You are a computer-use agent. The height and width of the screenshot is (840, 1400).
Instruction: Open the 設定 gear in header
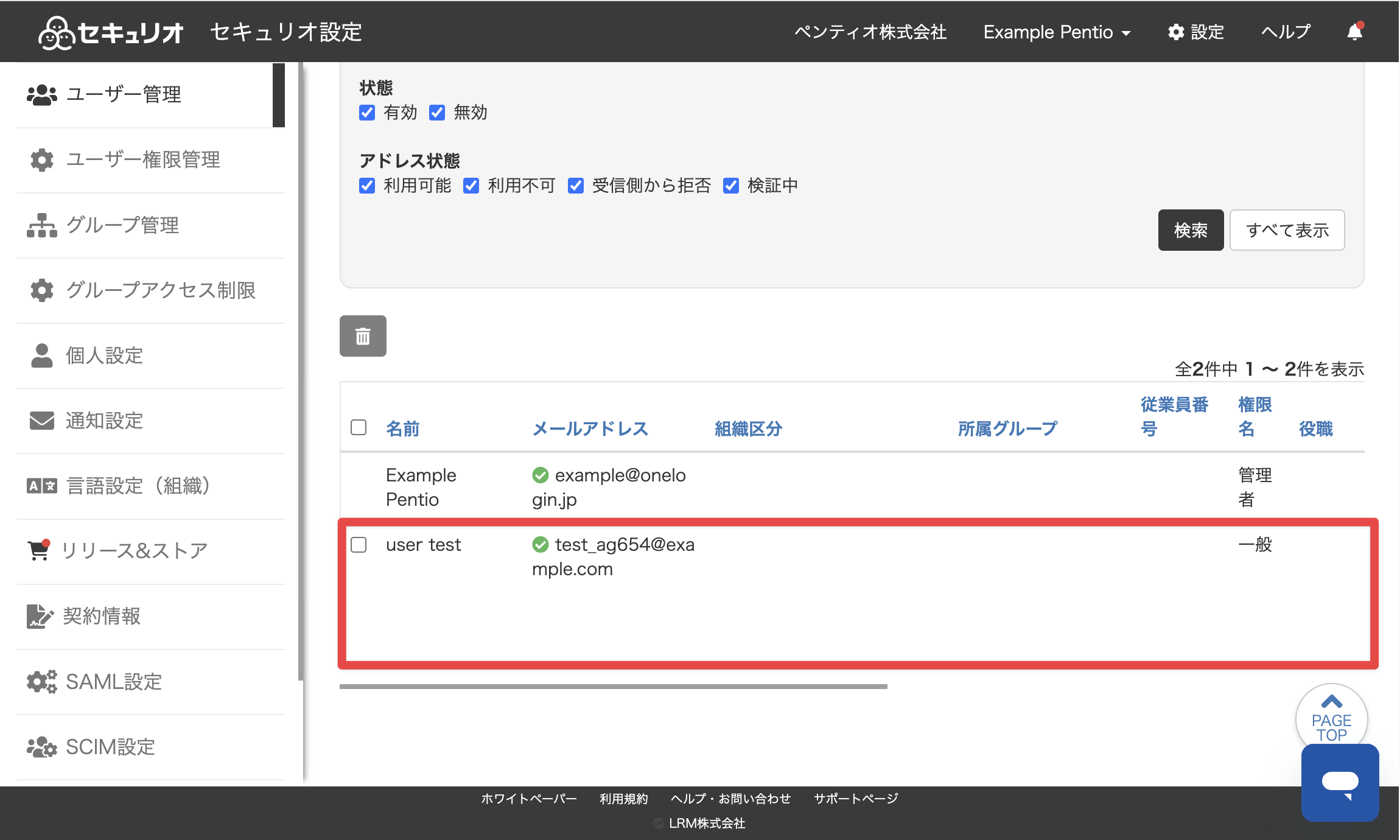pos(1195,32)
